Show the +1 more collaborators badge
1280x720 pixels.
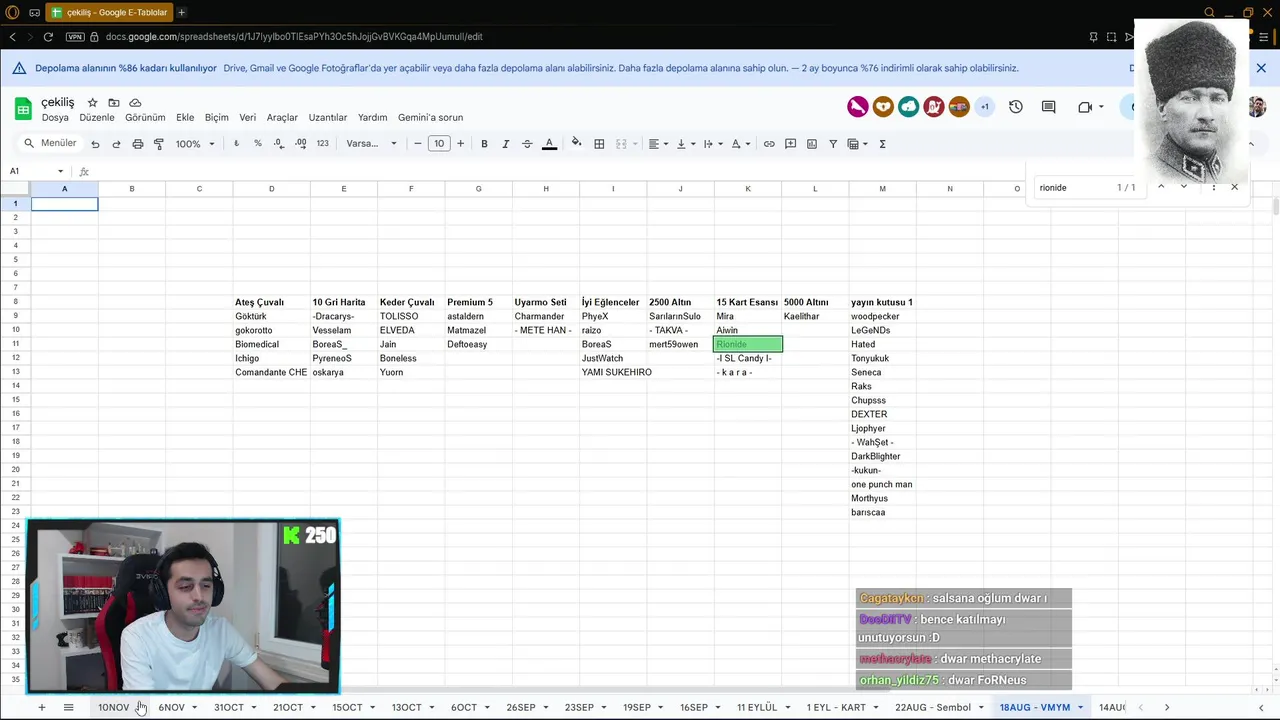pyautogui.click(x=984, y=107)
